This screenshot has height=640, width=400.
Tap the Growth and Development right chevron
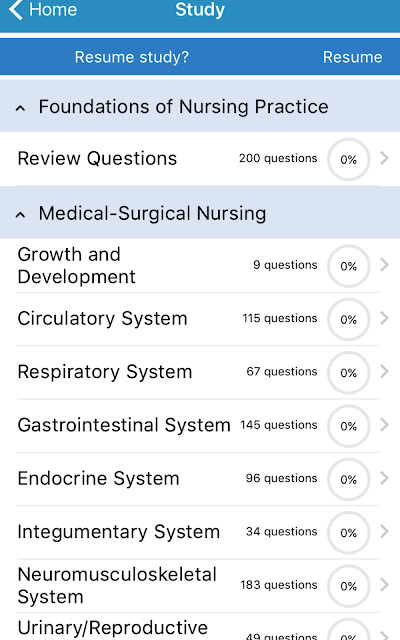(384, 264)
